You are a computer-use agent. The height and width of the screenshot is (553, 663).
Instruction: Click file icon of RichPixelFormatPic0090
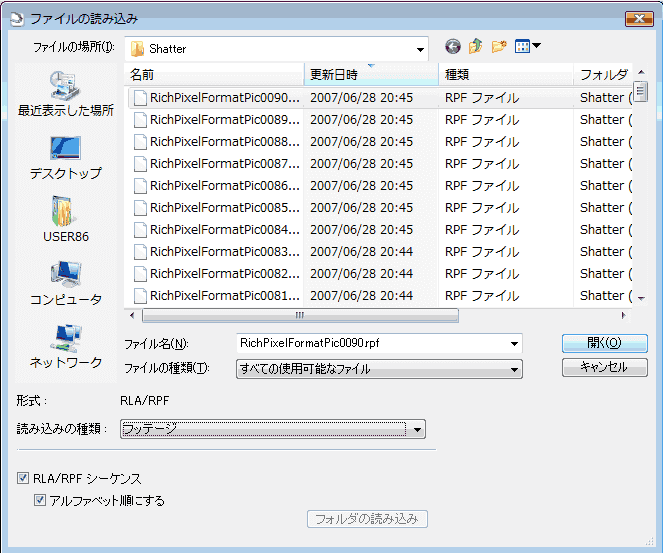tap(140, 98)
